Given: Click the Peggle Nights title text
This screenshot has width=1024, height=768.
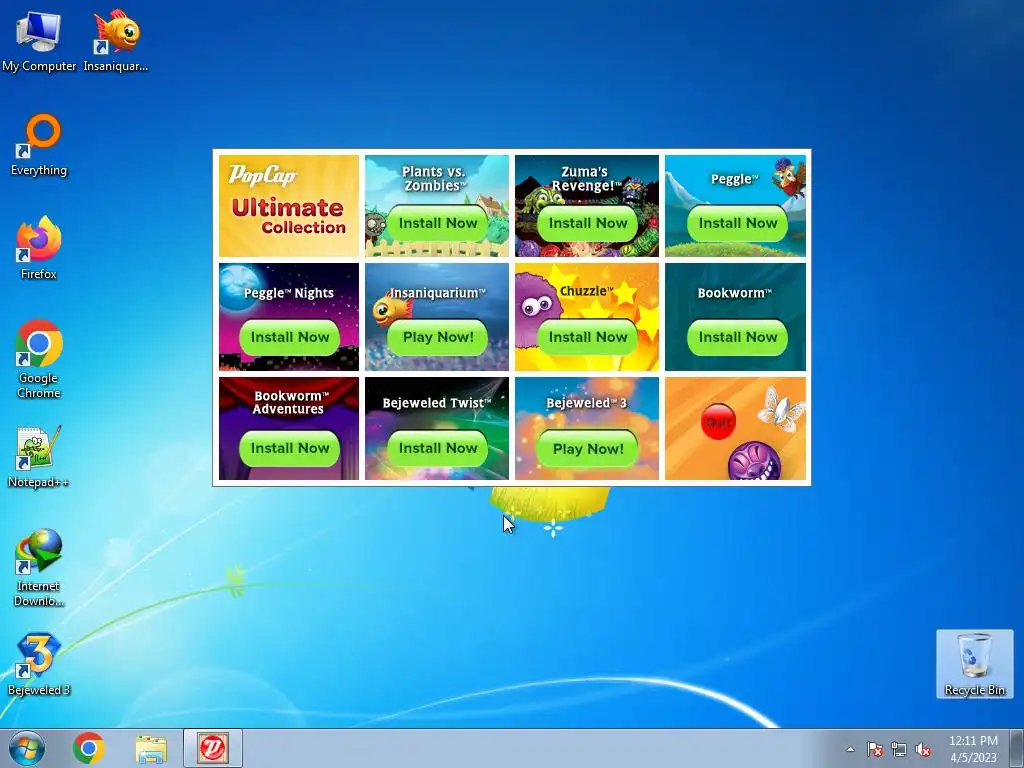Looking at the screenshot, I should tap(289, 293).
